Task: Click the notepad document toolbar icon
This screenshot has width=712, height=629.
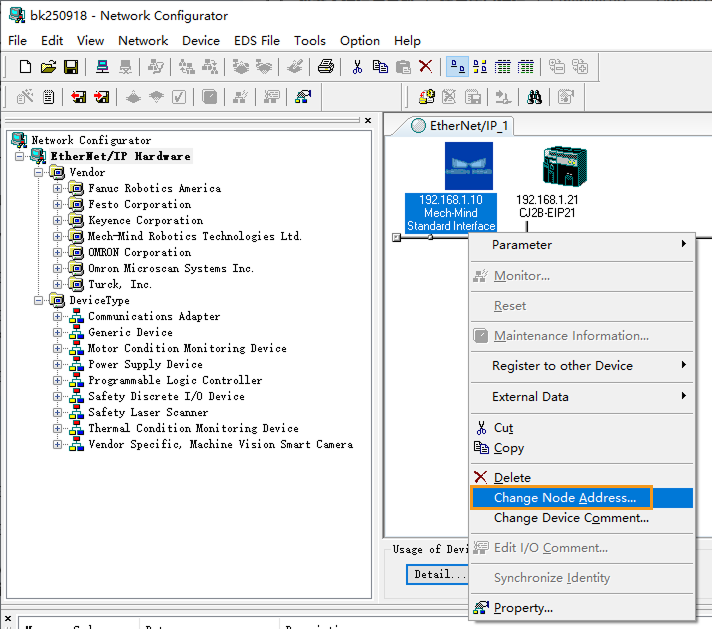Action: click(48, 97)
